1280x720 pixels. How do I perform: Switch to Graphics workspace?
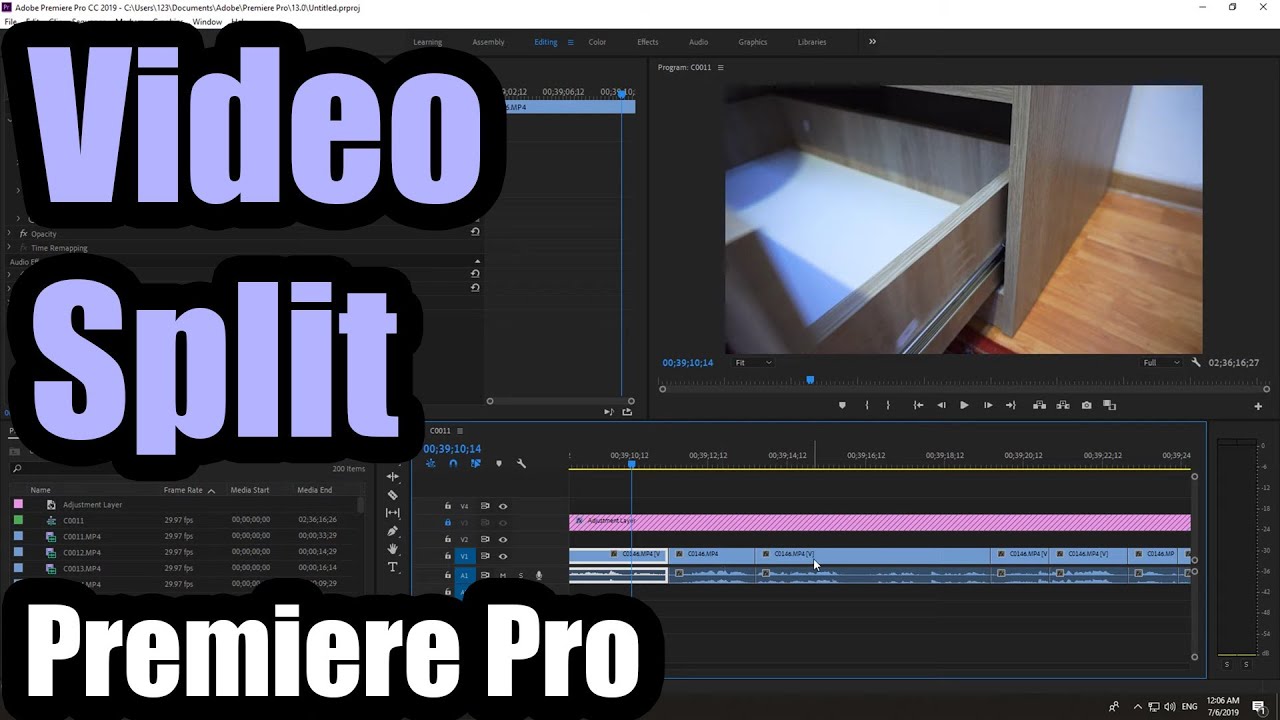pos(753,42)
